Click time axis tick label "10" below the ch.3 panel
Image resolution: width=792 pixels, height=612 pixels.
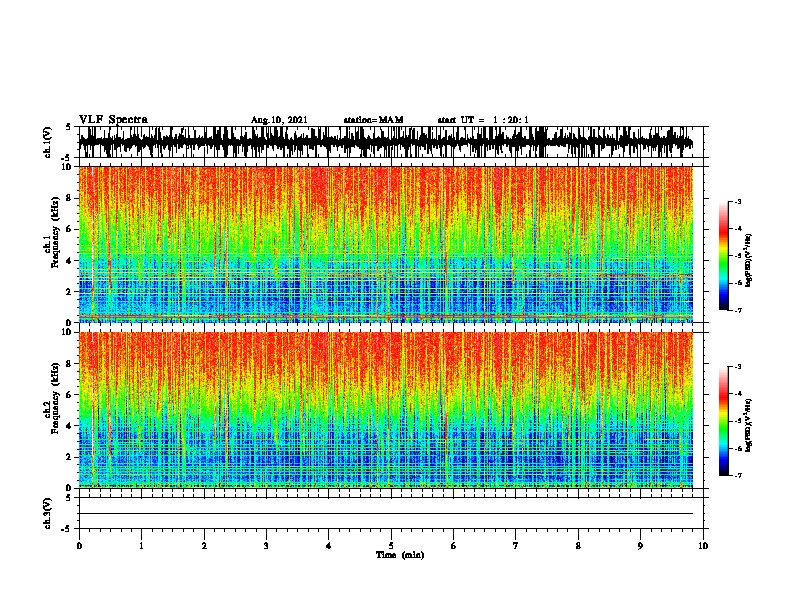[x=703, y=546]
